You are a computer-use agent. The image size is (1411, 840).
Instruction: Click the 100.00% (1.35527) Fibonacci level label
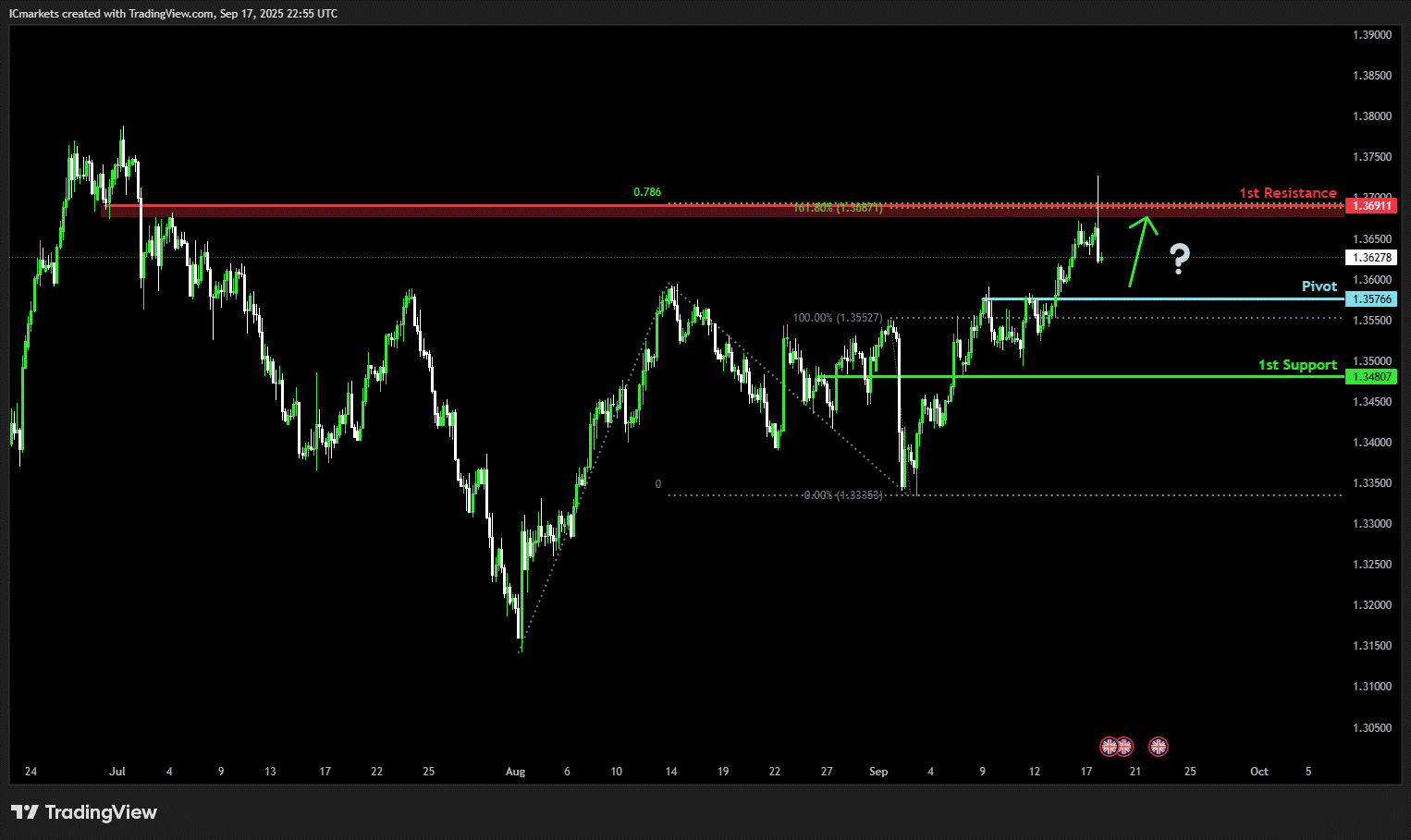coord(837,318)
